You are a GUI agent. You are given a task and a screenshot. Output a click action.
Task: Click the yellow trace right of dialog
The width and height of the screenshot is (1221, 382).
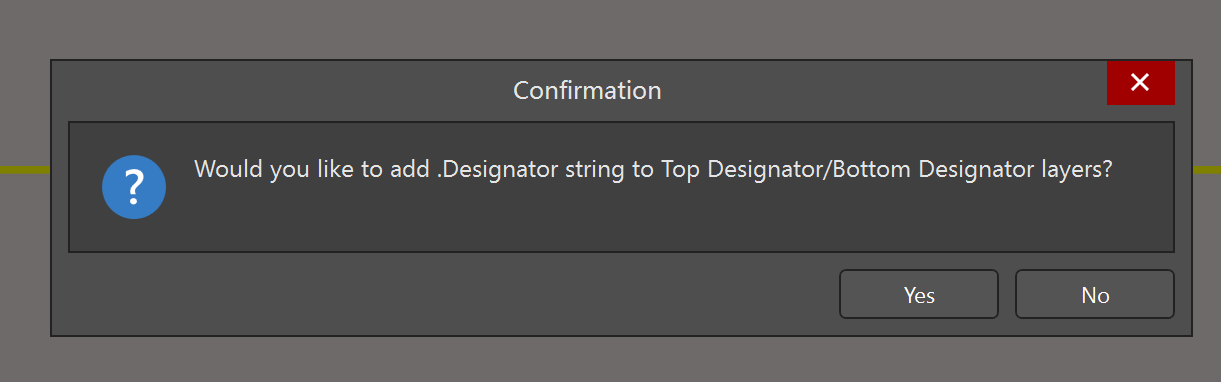[1207, 170]
